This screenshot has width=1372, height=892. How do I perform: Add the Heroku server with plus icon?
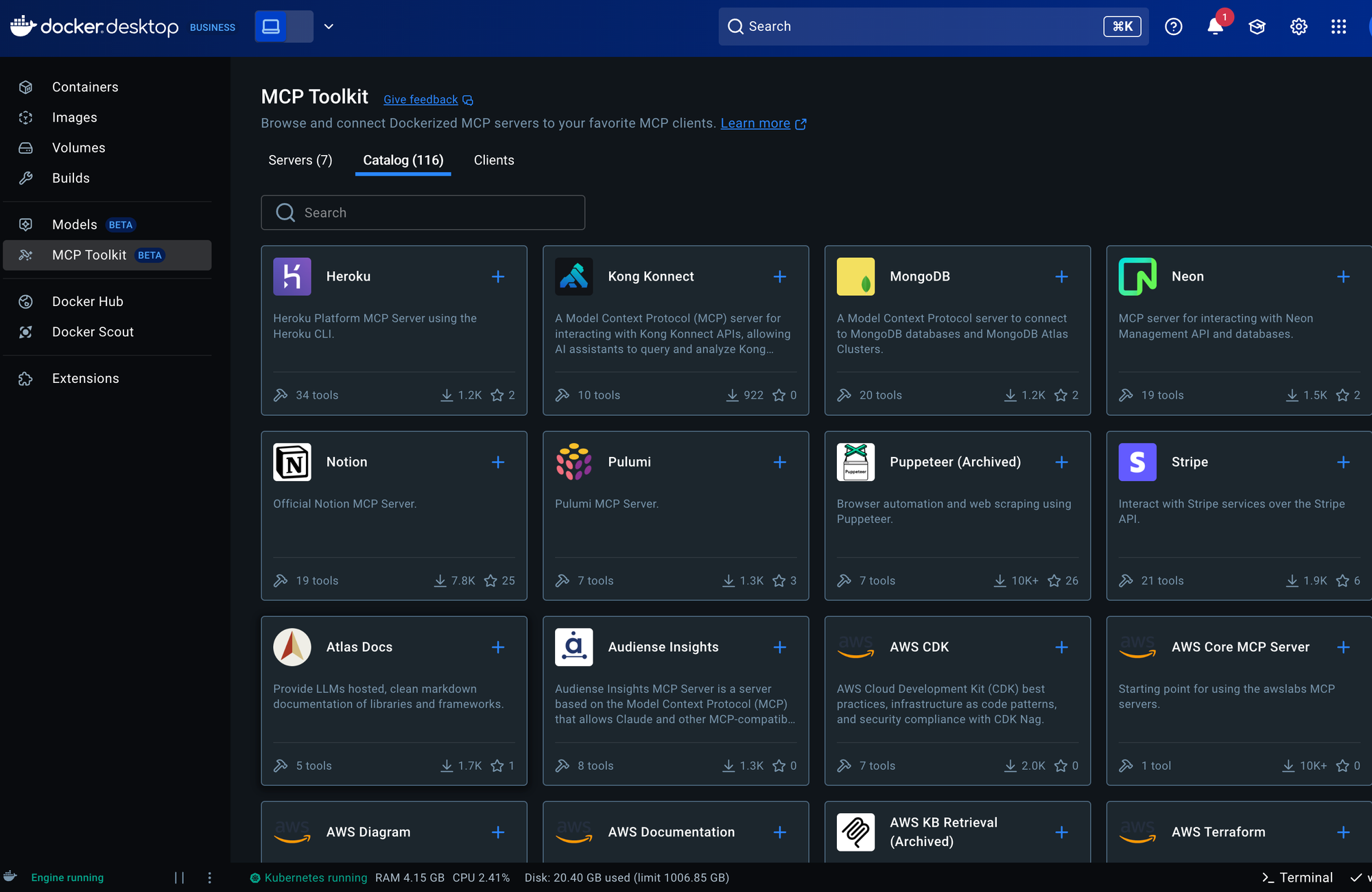coord(498,277)
